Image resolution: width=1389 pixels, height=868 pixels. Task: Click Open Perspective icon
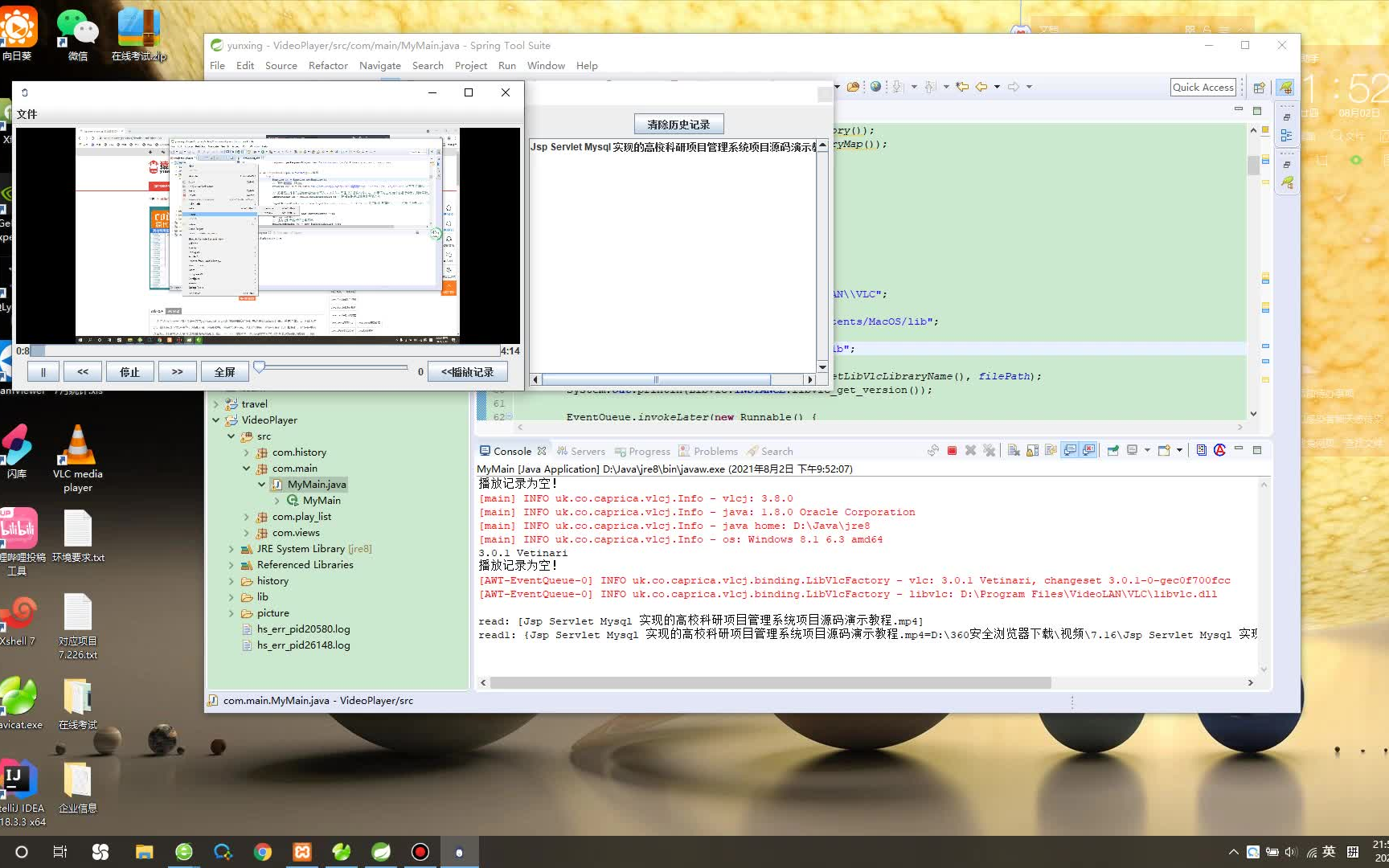[x=1260, y=88]
